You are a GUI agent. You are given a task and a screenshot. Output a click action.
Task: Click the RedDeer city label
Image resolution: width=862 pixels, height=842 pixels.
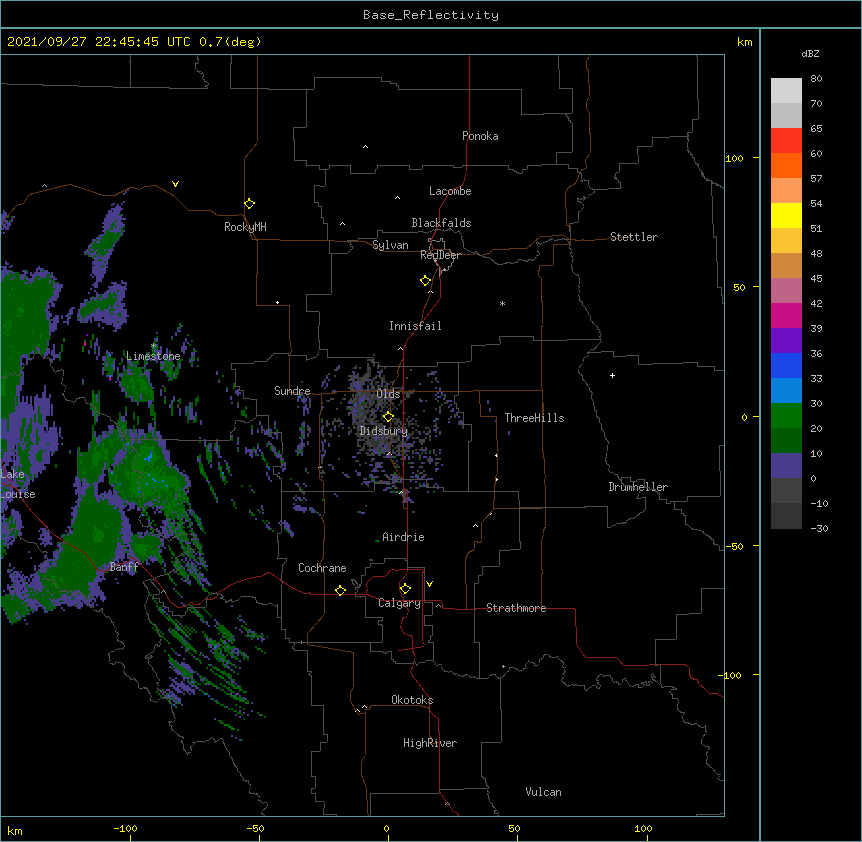[x=440, y=255]
